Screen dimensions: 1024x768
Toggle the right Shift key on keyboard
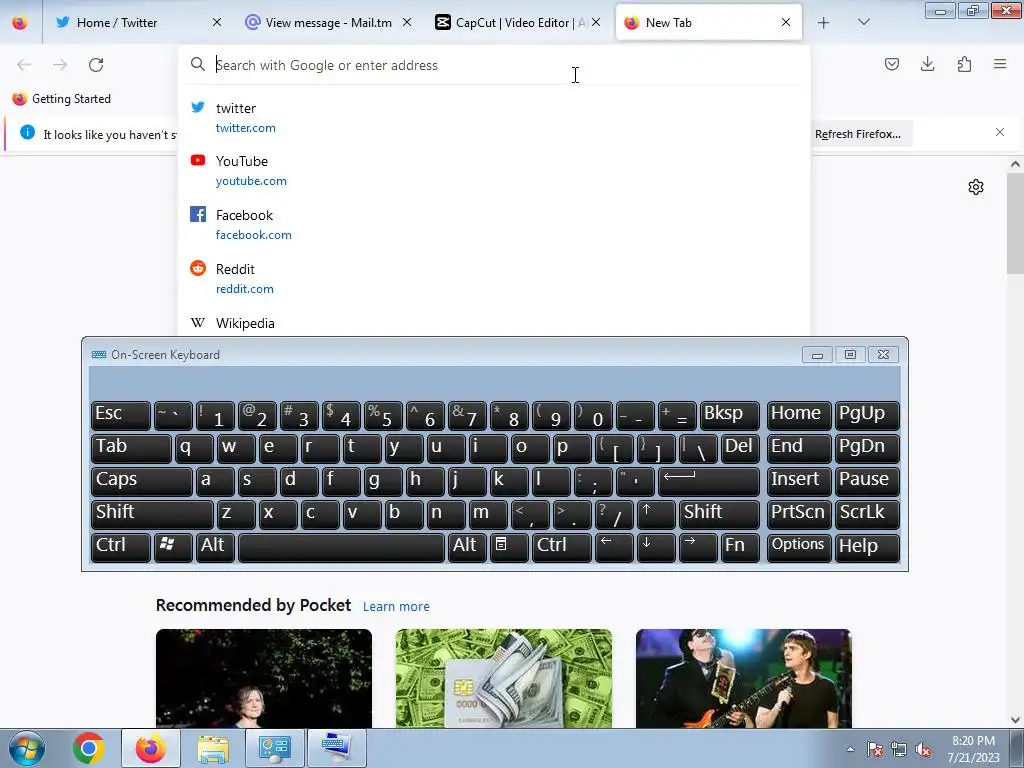(x=718, y=514)
